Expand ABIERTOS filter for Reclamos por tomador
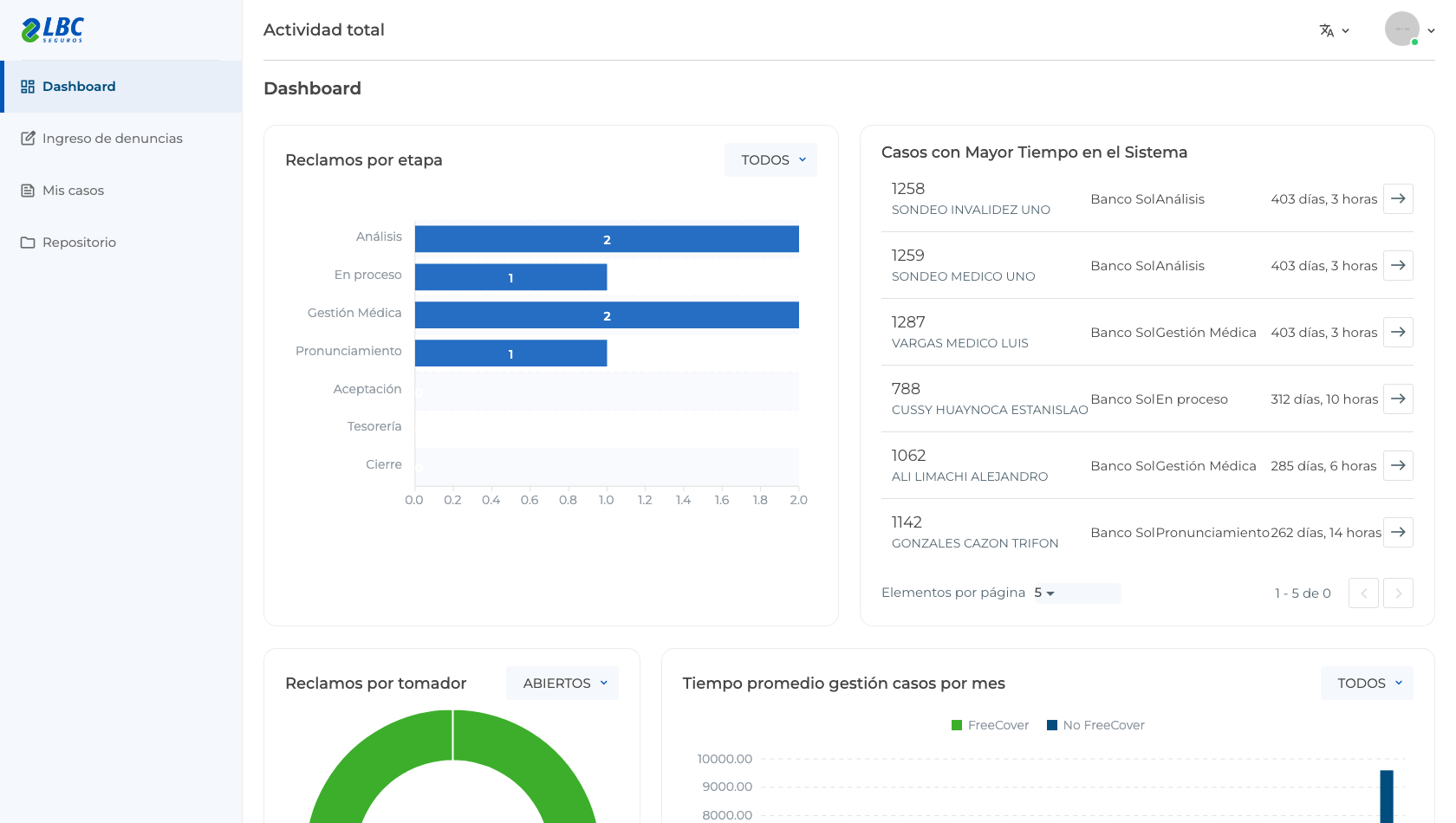Viewport: 1456px width, 823px height. click(x=562, y=684)
